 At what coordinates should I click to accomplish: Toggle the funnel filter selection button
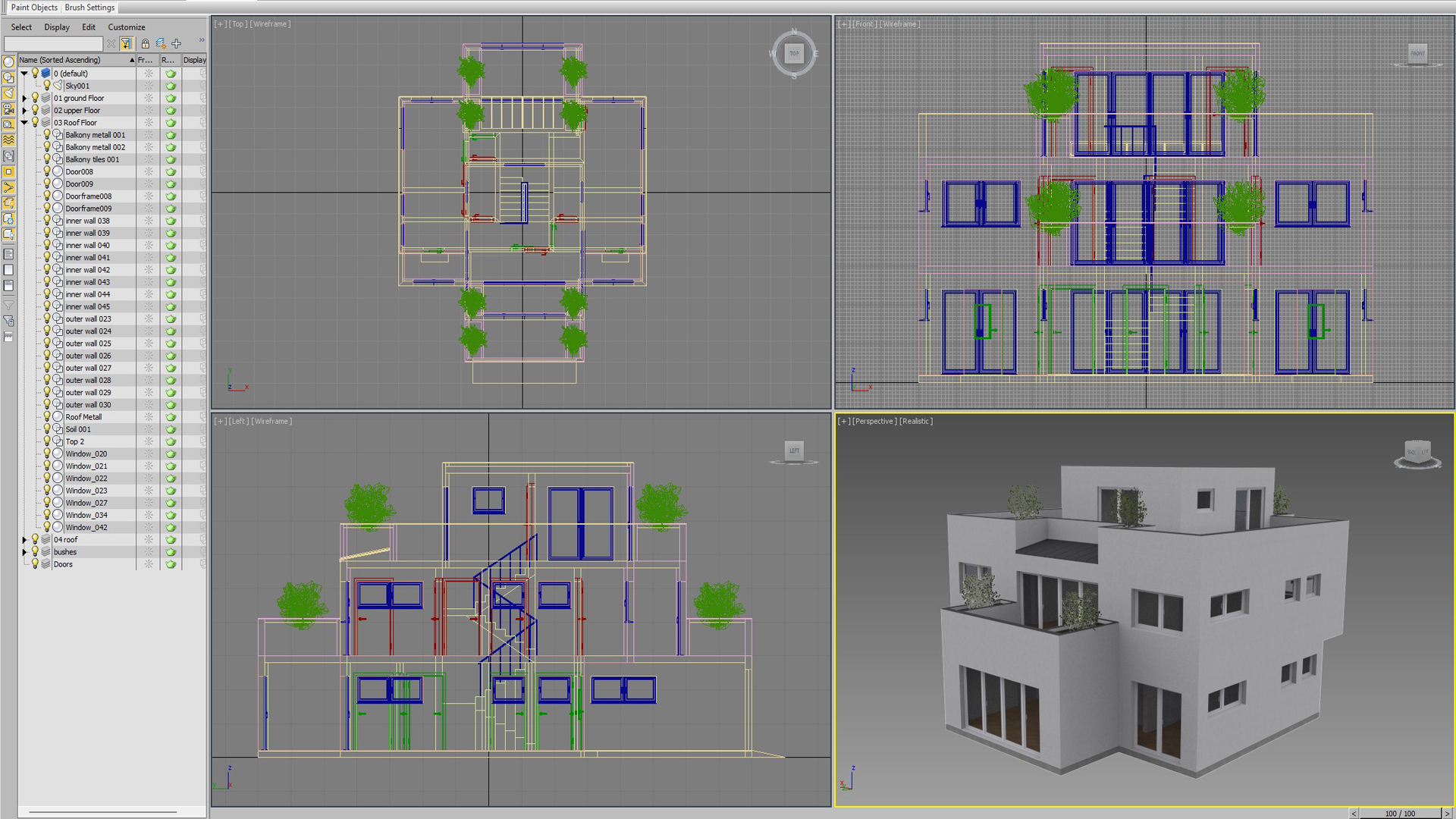click(x=126, y=44)
